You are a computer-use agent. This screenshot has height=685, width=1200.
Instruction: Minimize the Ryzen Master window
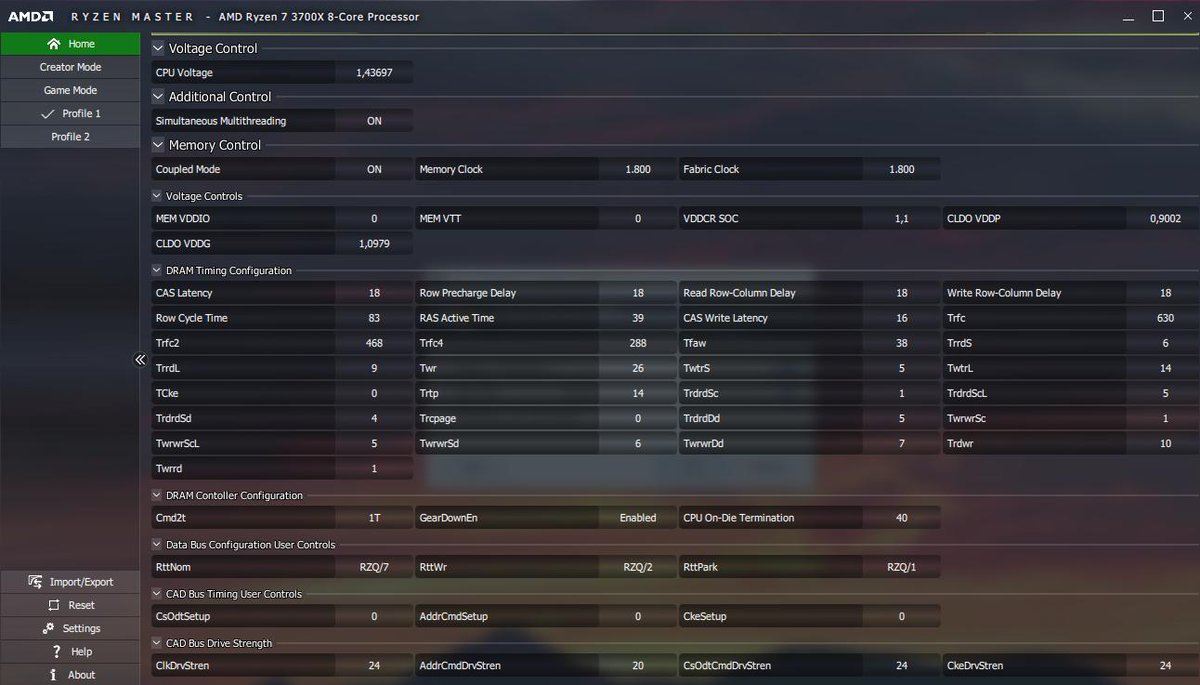tap(1129, 17)
